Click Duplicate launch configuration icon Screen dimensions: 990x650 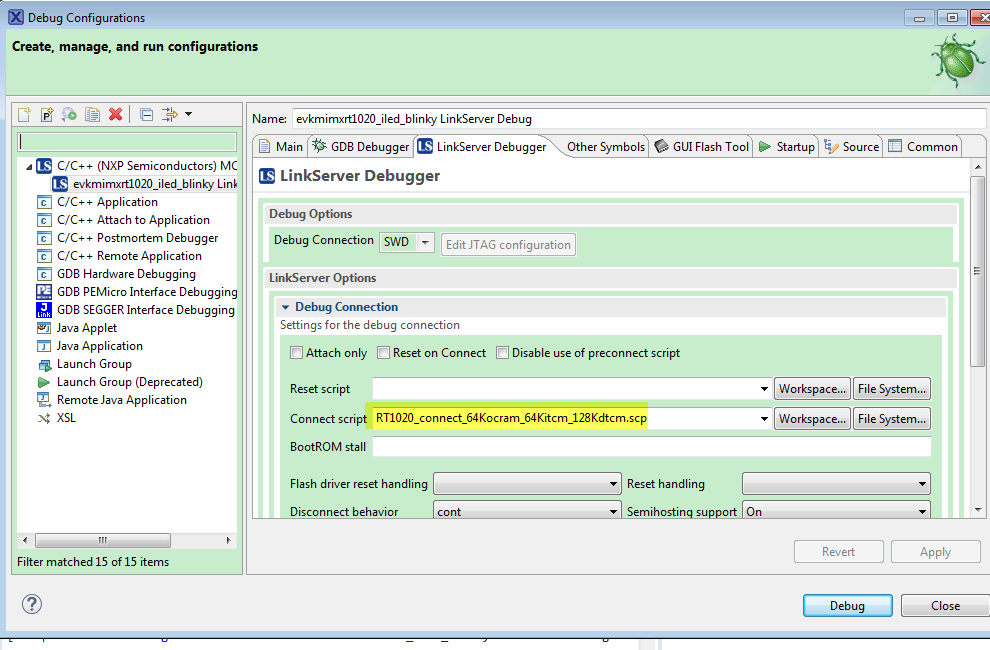93,114
